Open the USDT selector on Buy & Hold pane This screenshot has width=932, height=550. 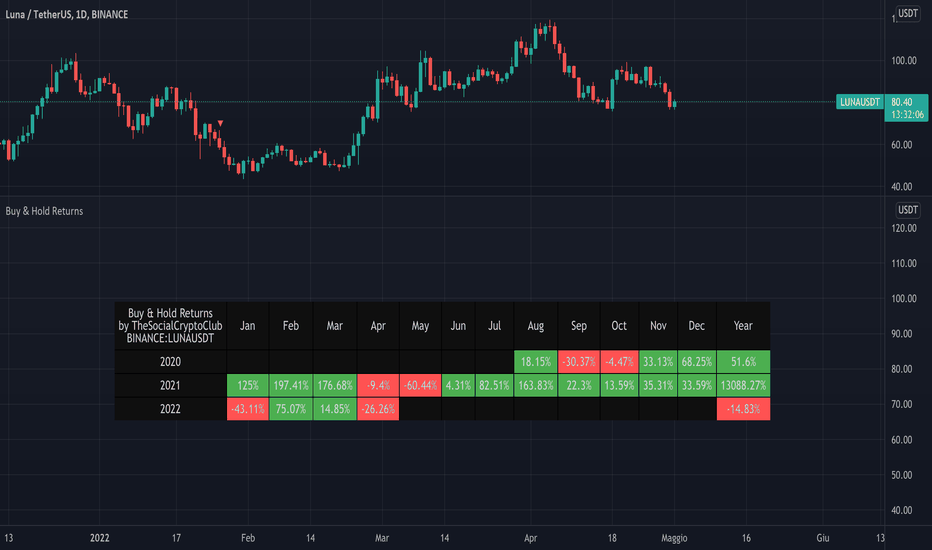click(908, 209)
